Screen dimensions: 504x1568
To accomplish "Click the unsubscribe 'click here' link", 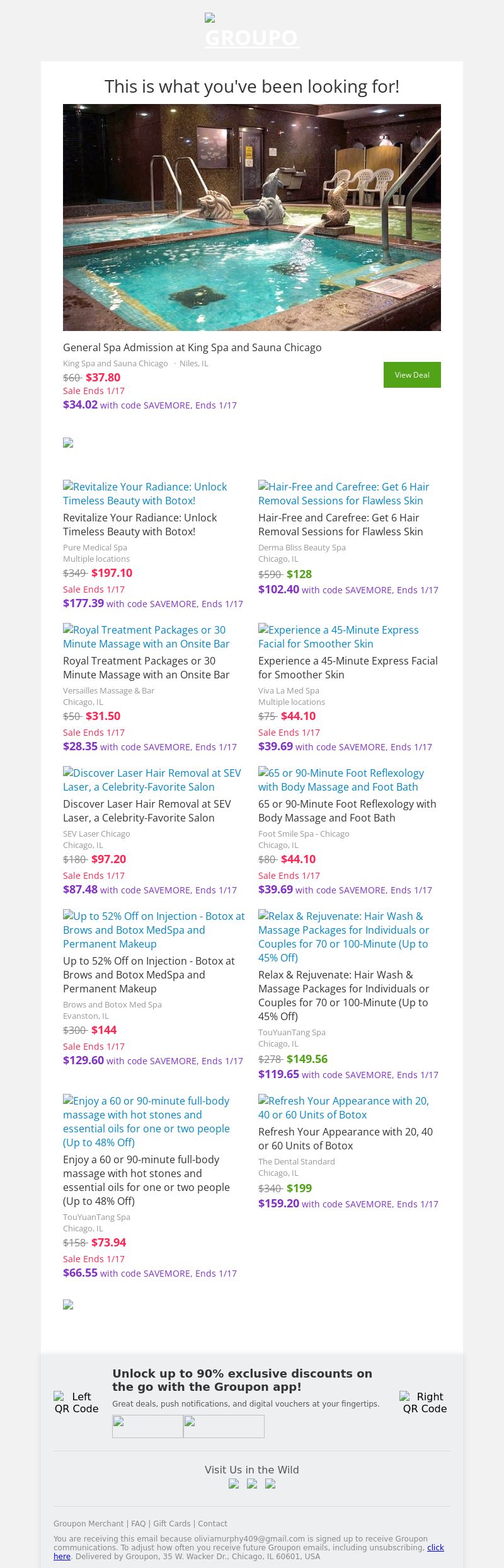I will (435, 1547).
